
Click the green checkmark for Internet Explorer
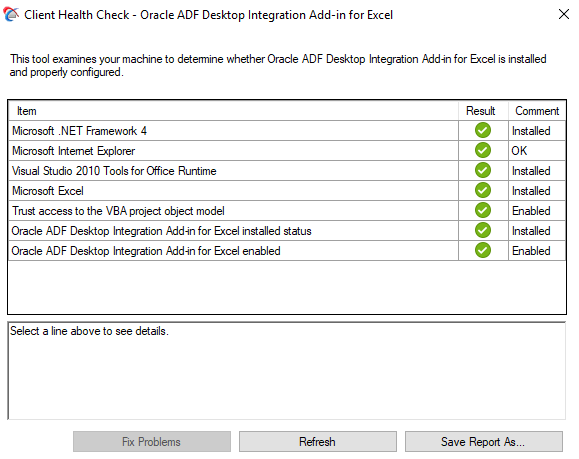pos(483,150)
